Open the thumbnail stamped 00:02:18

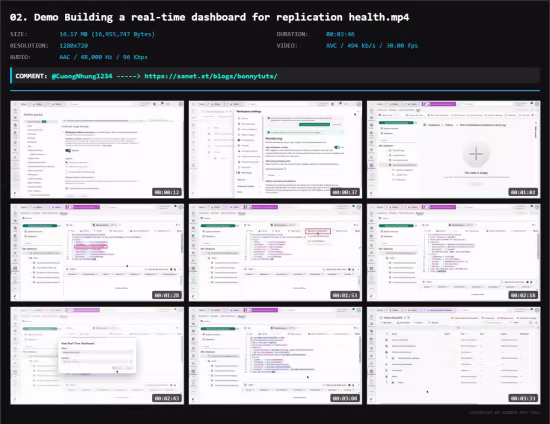tap(454, 253)
